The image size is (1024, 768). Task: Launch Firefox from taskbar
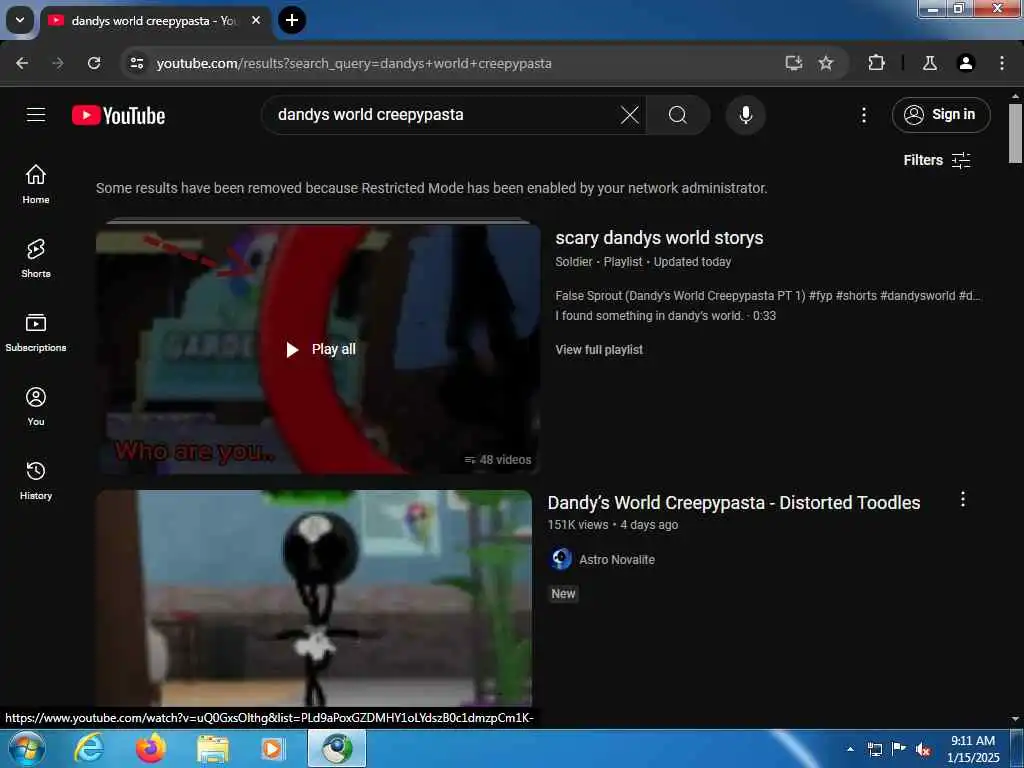[x=150, y=748]
